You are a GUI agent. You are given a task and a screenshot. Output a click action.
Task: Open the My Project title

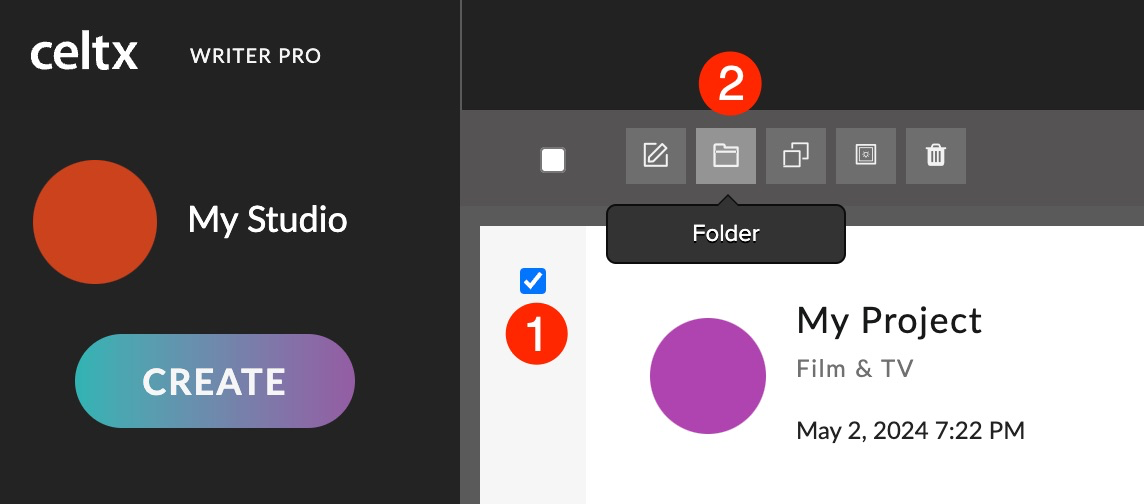889,321
